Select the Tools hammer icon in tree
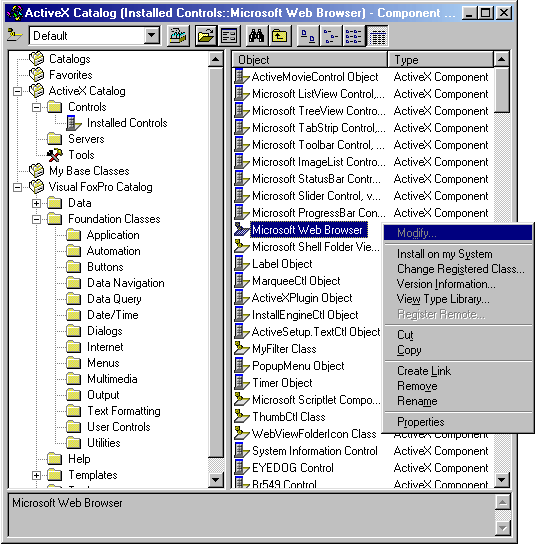The image size is (536, 544). tap(55, 155)
